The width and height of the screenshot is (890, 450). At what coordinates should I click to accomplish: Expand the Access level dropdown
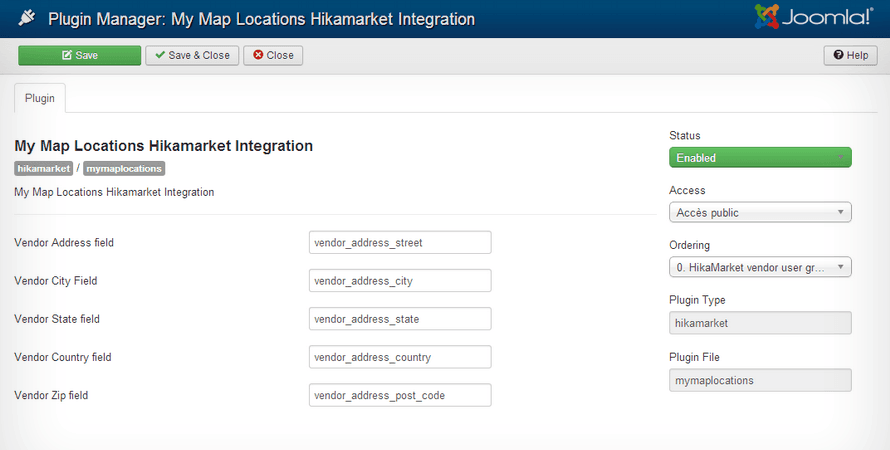tap(759, 212)
